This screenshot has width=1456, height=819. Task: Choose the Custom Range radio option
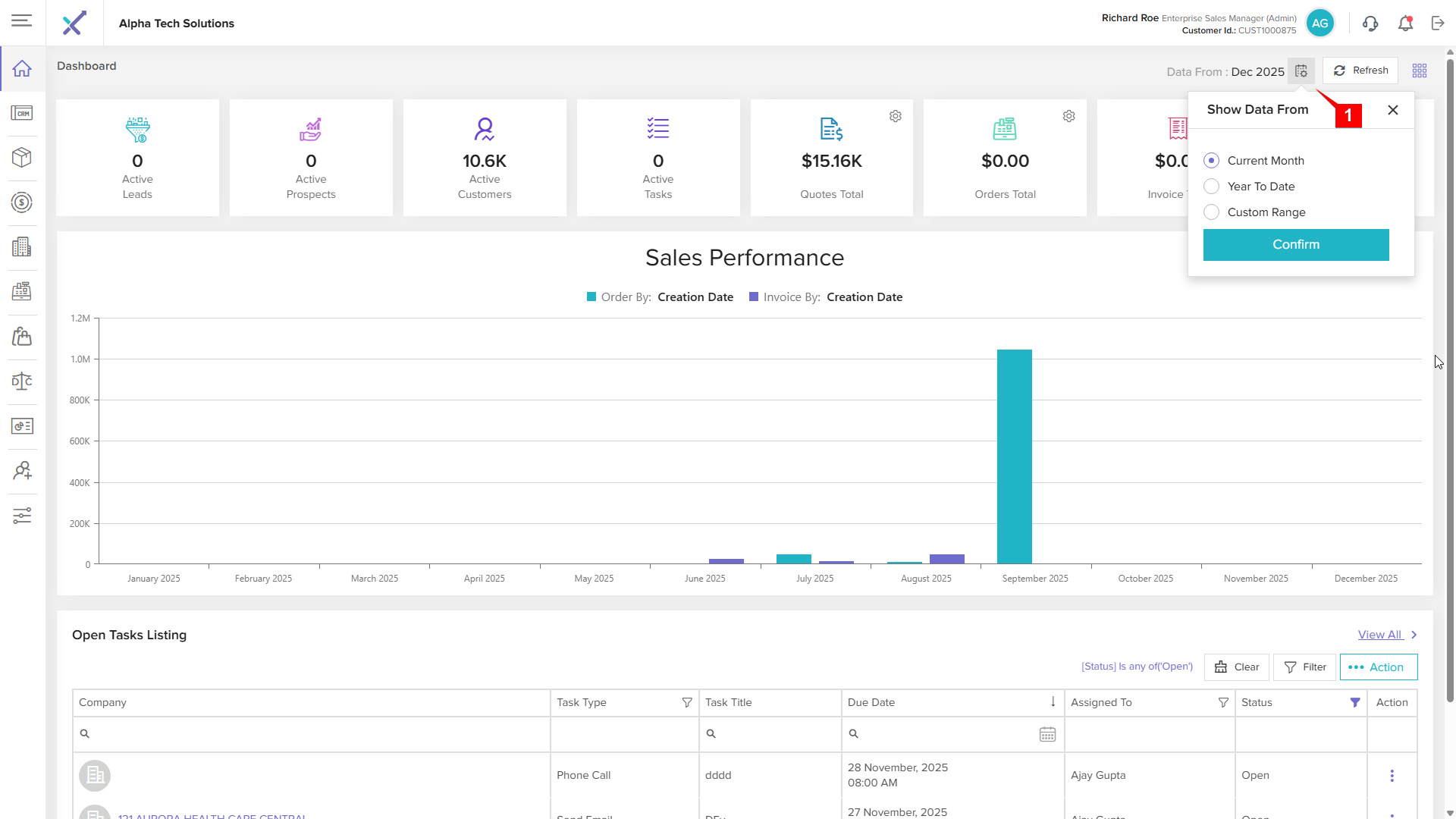[x=1212, y=212]
